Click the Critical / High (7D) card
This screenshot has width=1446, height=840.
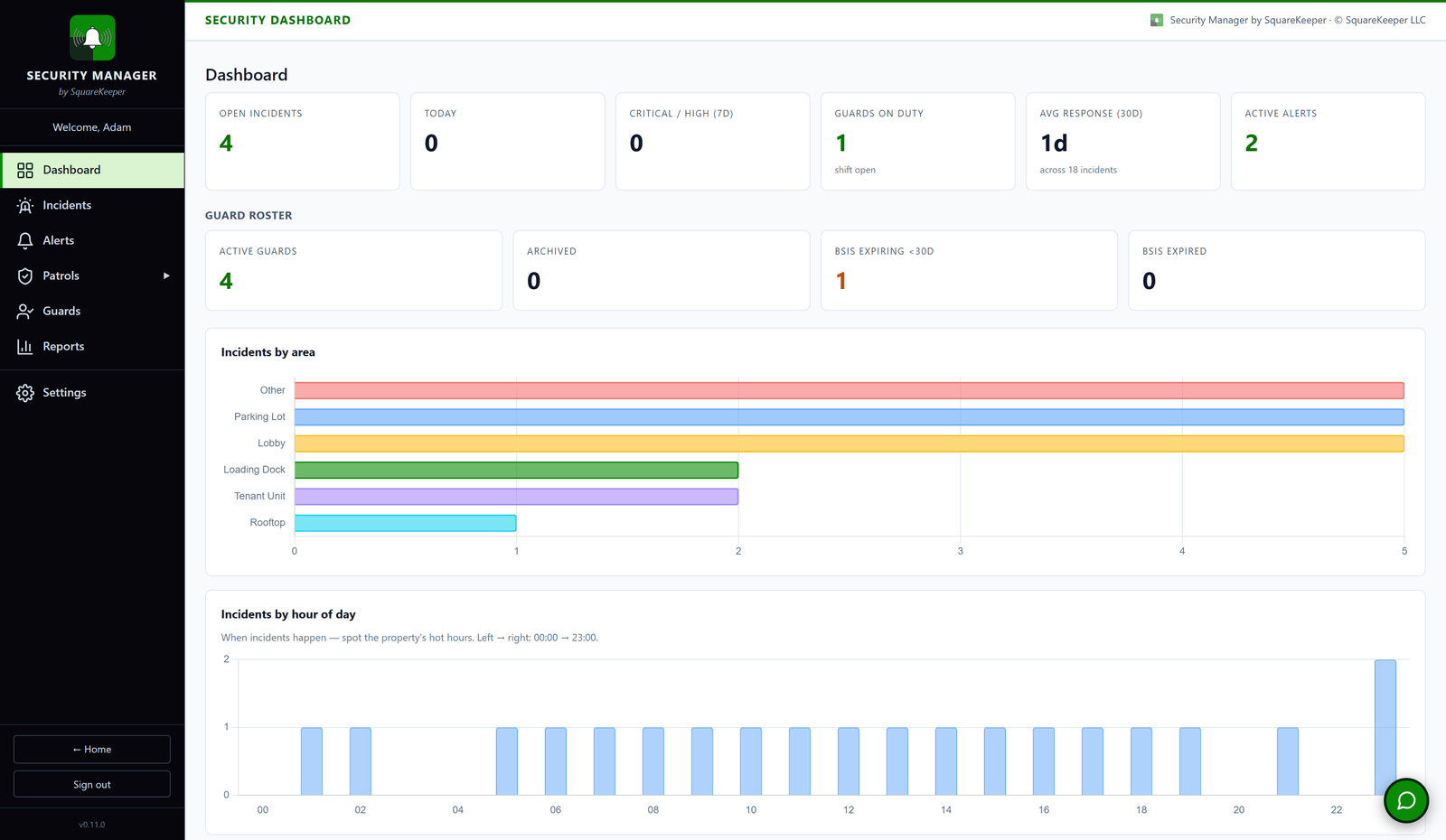(x=712, y=142)
